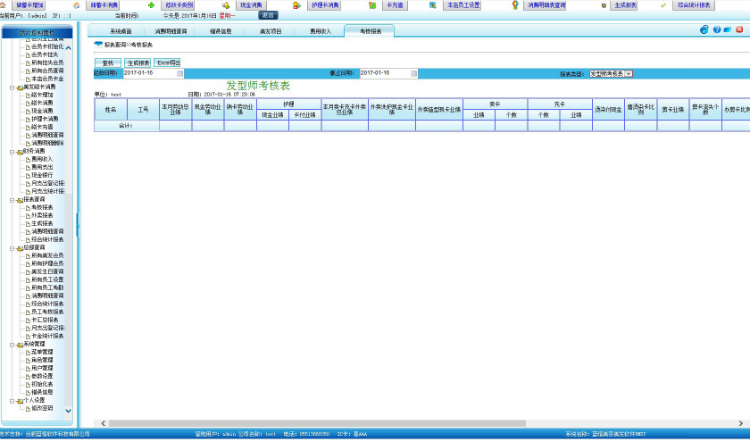Click horizontal scrollbar left arrow
Image resolution: width=750 pixels, height=440 pixels.
click(103, 423)
